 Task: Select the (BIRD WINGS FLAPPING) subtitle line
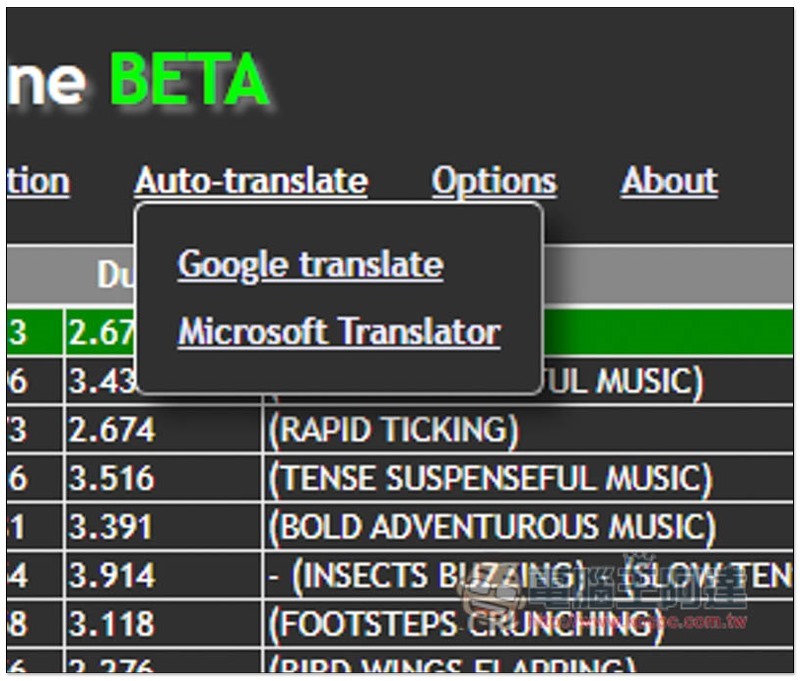452,666
